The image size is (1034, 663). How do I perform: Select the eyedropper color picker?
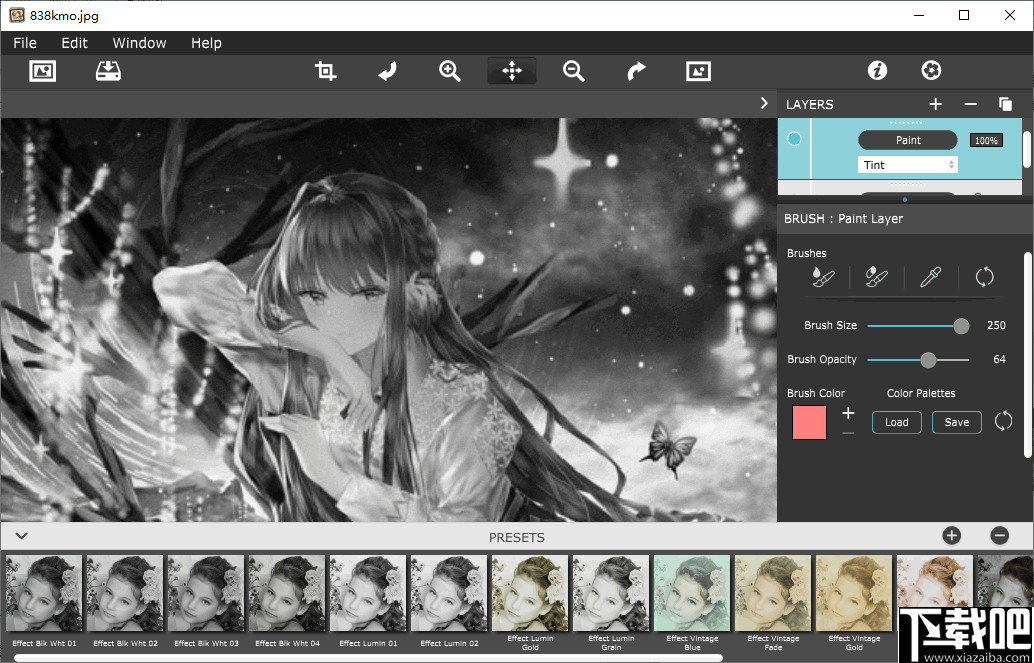point(930,277)
